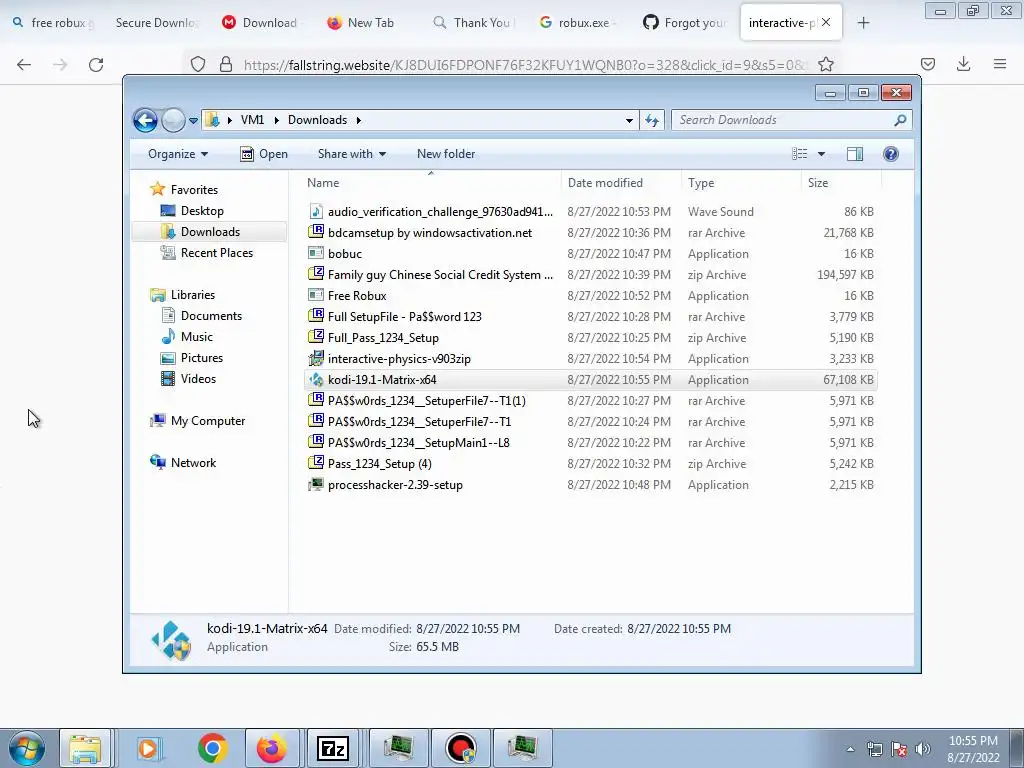Image resolution: width=1024 pixels, height=768 pixels.
Task: Open Explorer help icon
Action: coord(891,154)
